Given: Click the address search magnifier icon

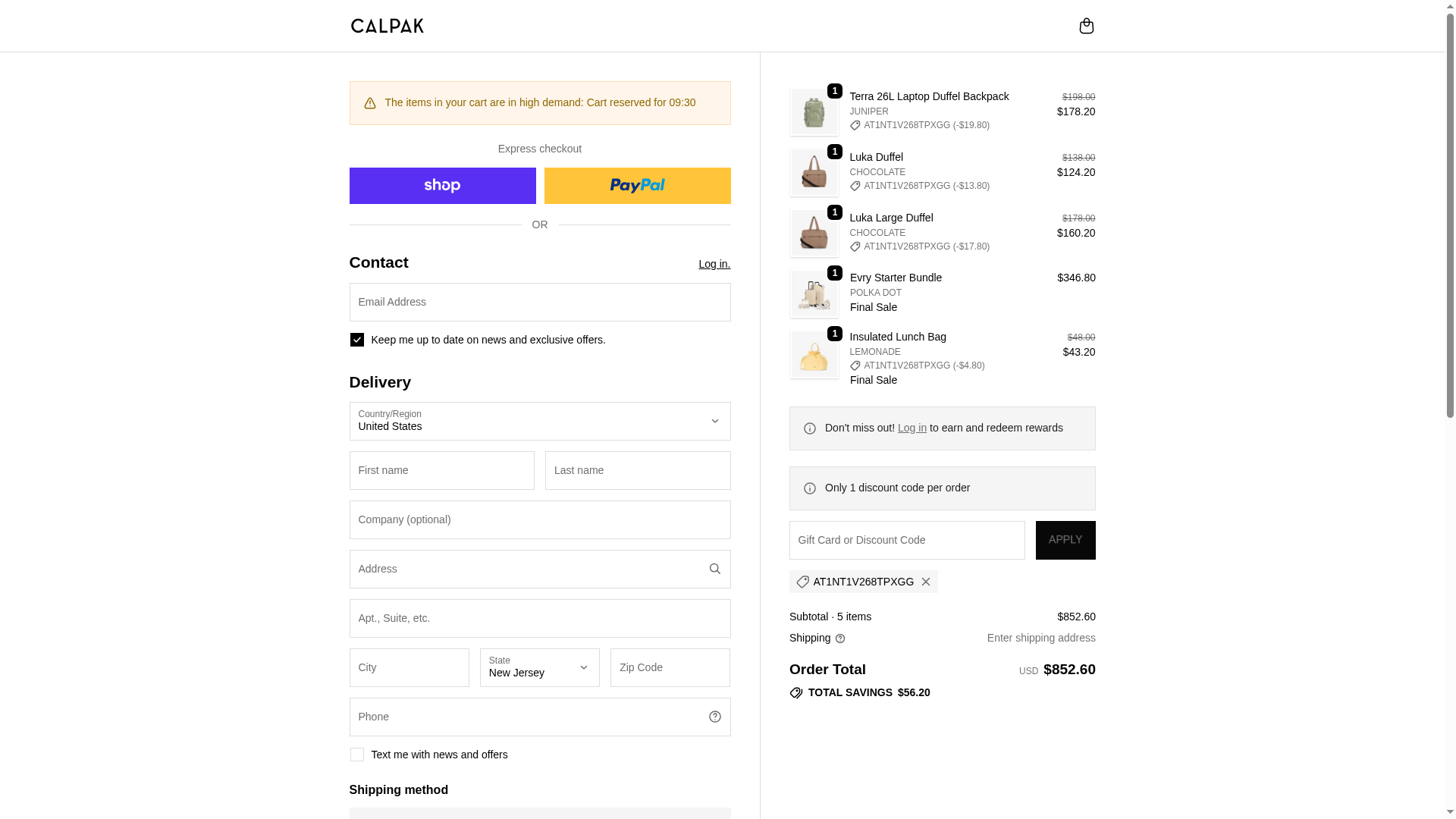Looking at the screenshot, I should (x=714, y=569).
